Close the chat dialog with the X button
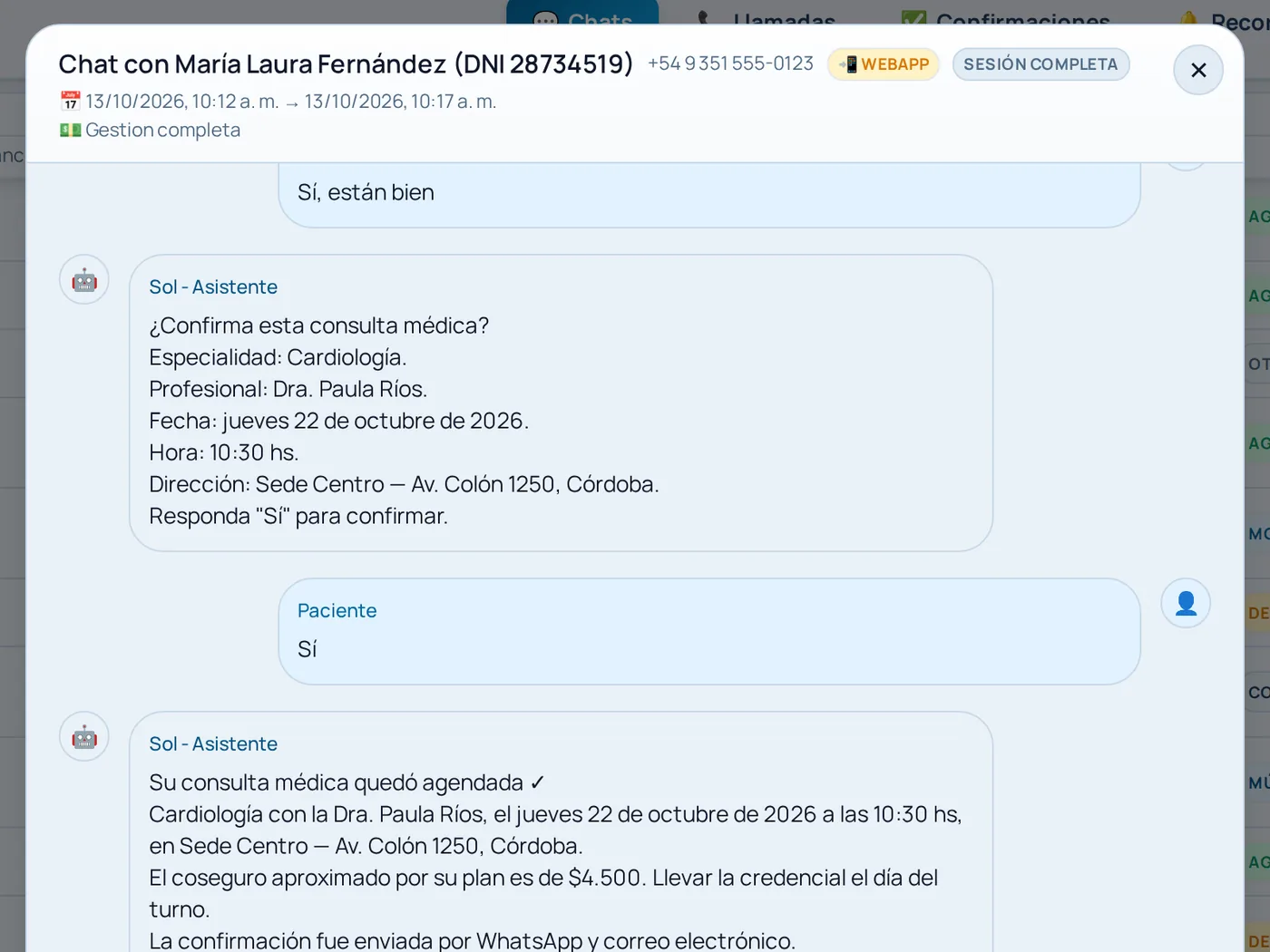The height and width of the screenshot is (952, 1270). pos(1198,70)
